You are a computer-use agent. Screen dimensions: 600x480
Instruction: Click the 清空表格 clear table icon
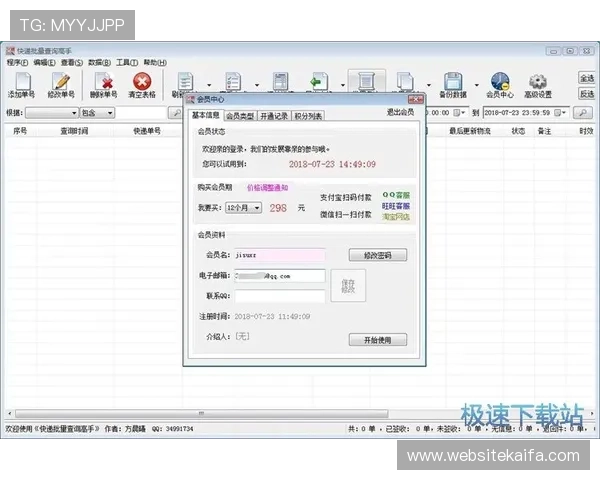tap(142, 85)
